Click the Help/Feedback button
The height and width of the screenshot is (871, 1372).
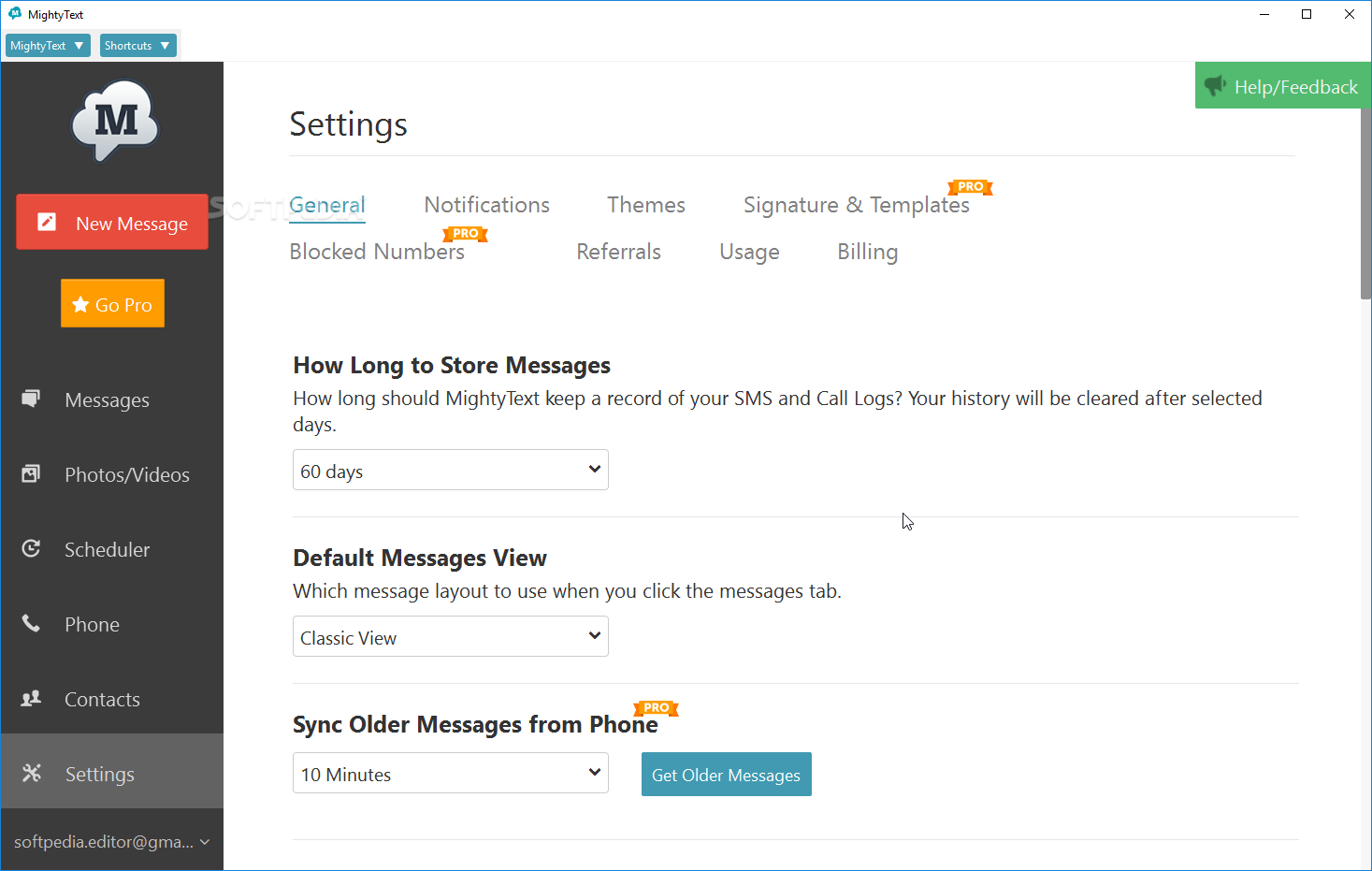pyautogui.click(x=1283, y=86)
